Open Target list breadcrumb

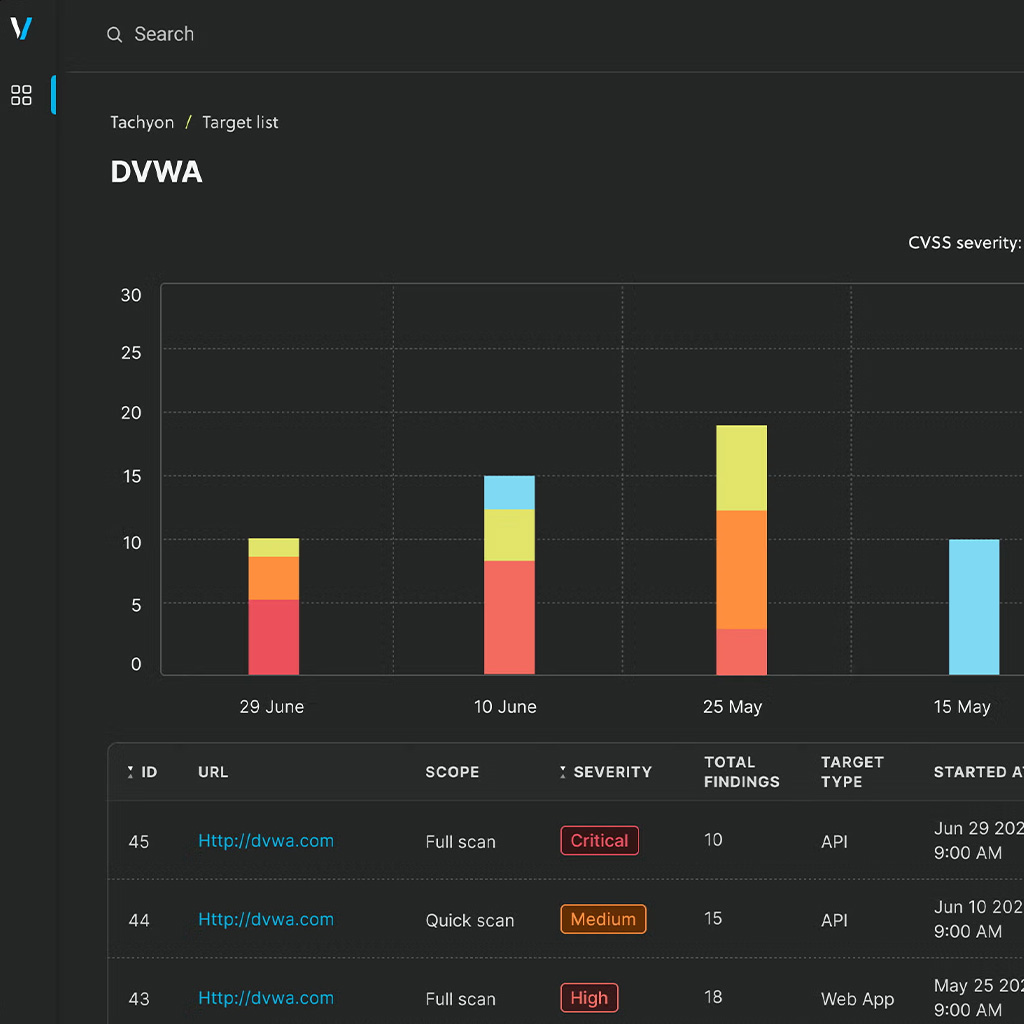240,123
